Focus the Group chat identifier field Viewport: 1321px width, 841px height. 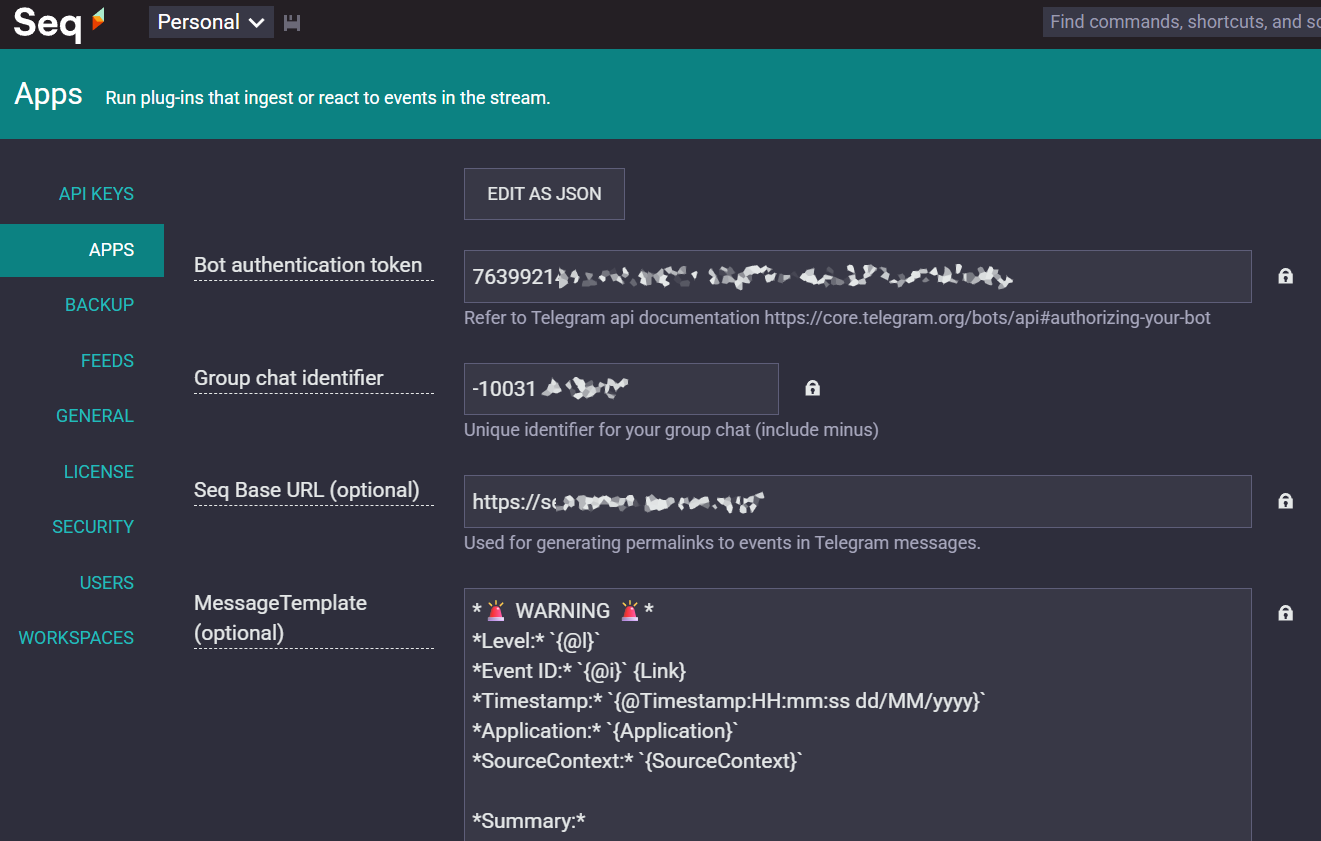coord(621,389)
